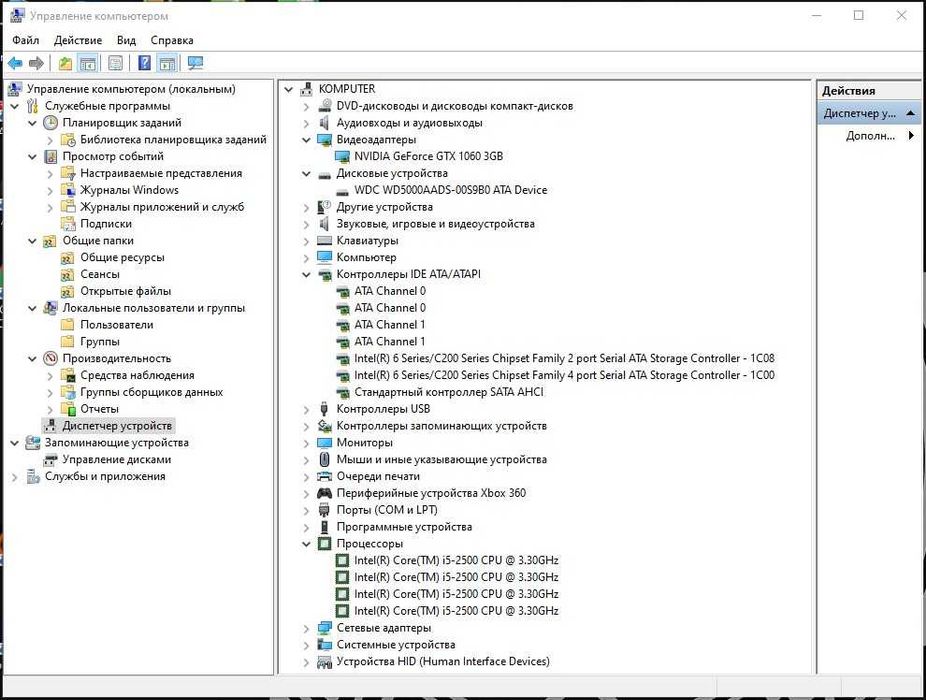Image resolution: width=926 pixels, height=700 pixels.
Task: Collapse the Диспетчер у... section arrow in Действия
Action: (910, 113)
